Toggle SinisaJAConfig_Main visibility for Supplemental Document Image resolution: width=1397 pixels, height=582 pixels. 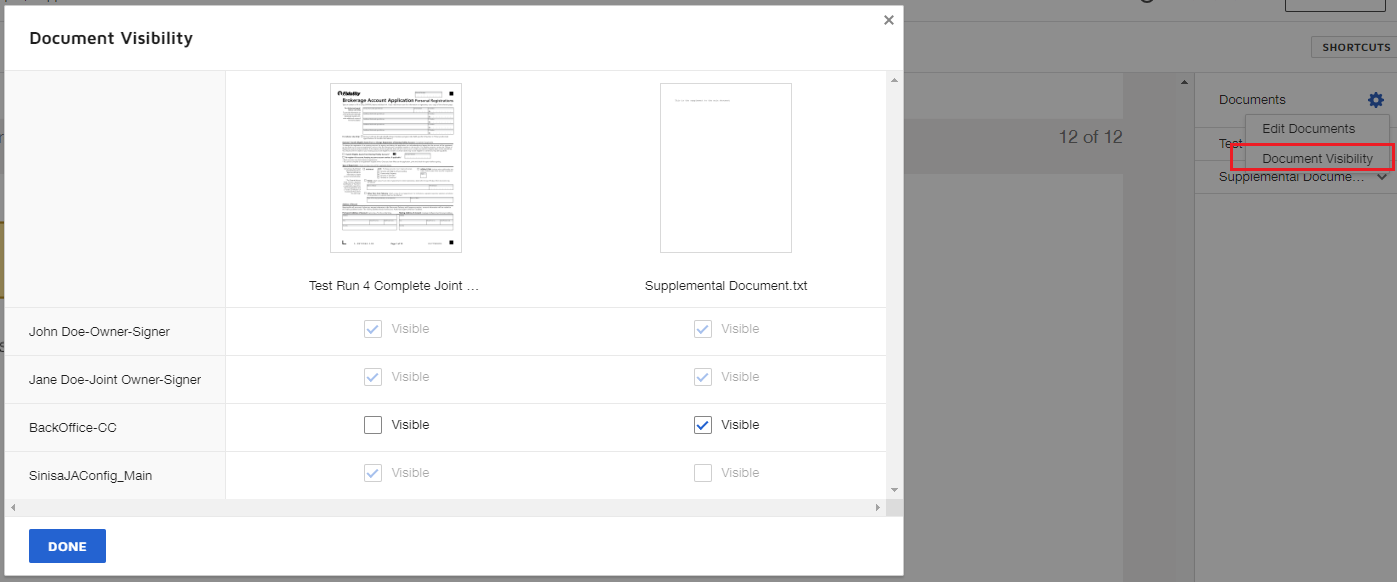[703, 473]
